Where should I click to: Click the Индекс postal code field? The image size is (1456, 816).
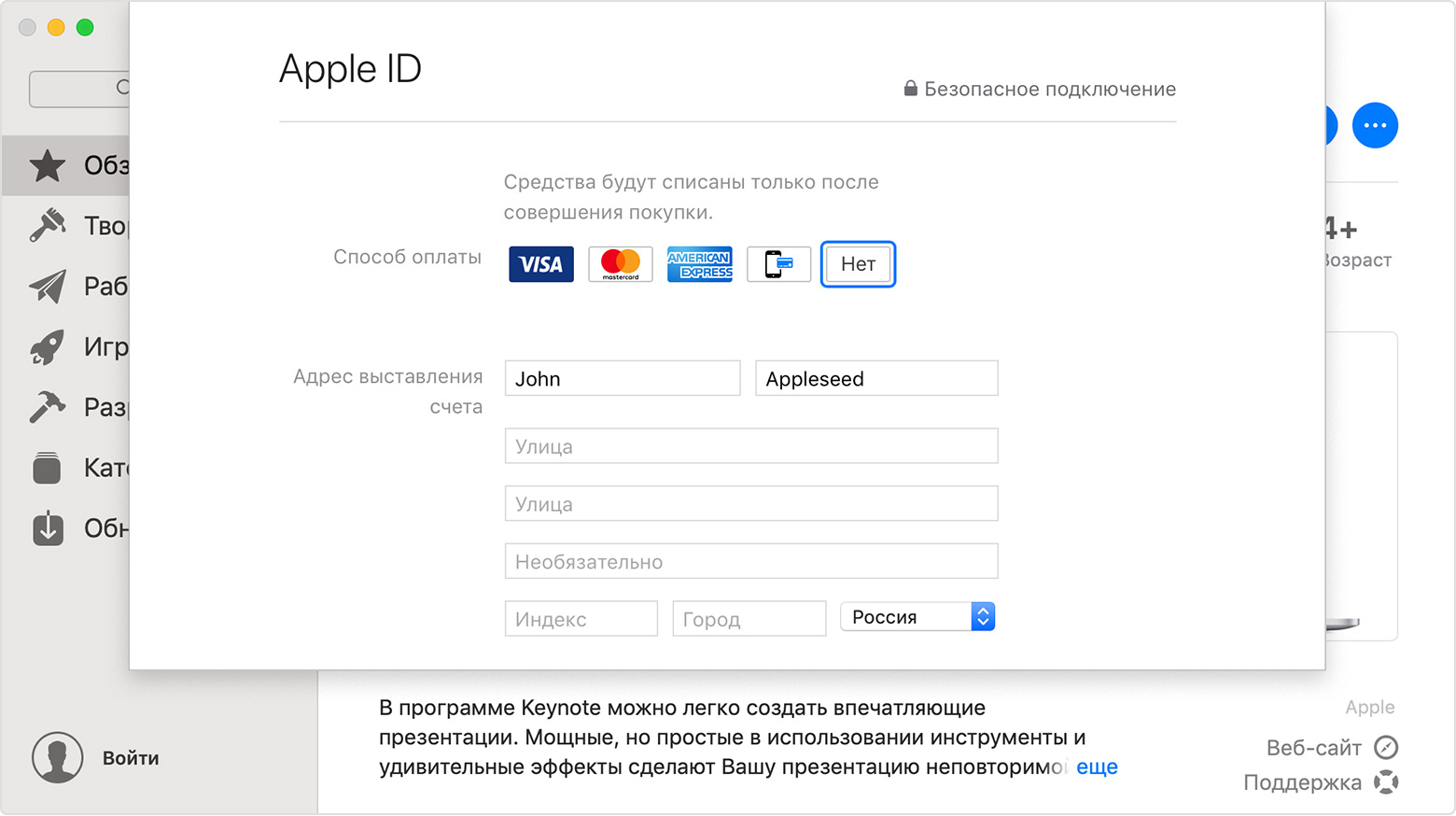tap(581, 619)
